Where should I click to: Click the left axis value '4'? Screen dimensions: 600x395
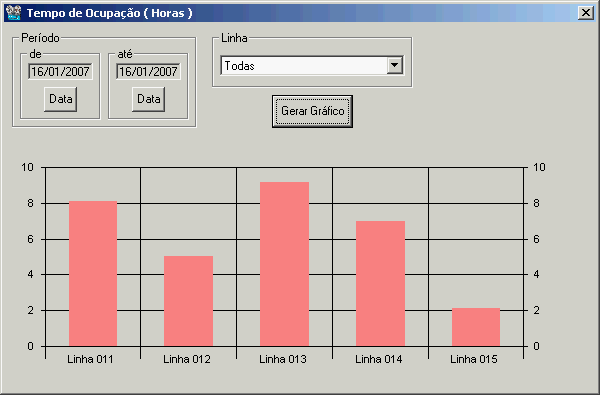click(31, 274)
